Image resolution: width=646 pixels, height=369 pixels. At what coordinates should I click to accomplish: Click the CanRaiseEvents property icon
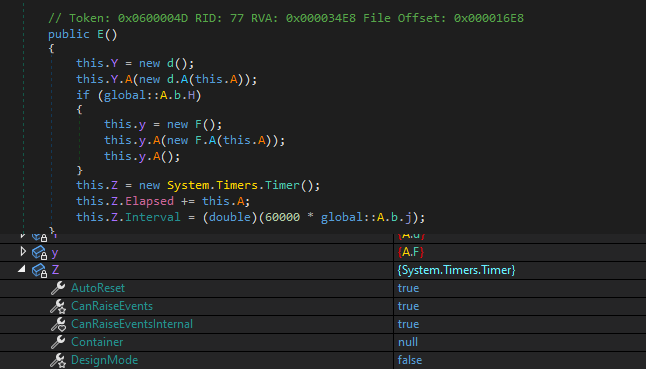click(58, 306)
